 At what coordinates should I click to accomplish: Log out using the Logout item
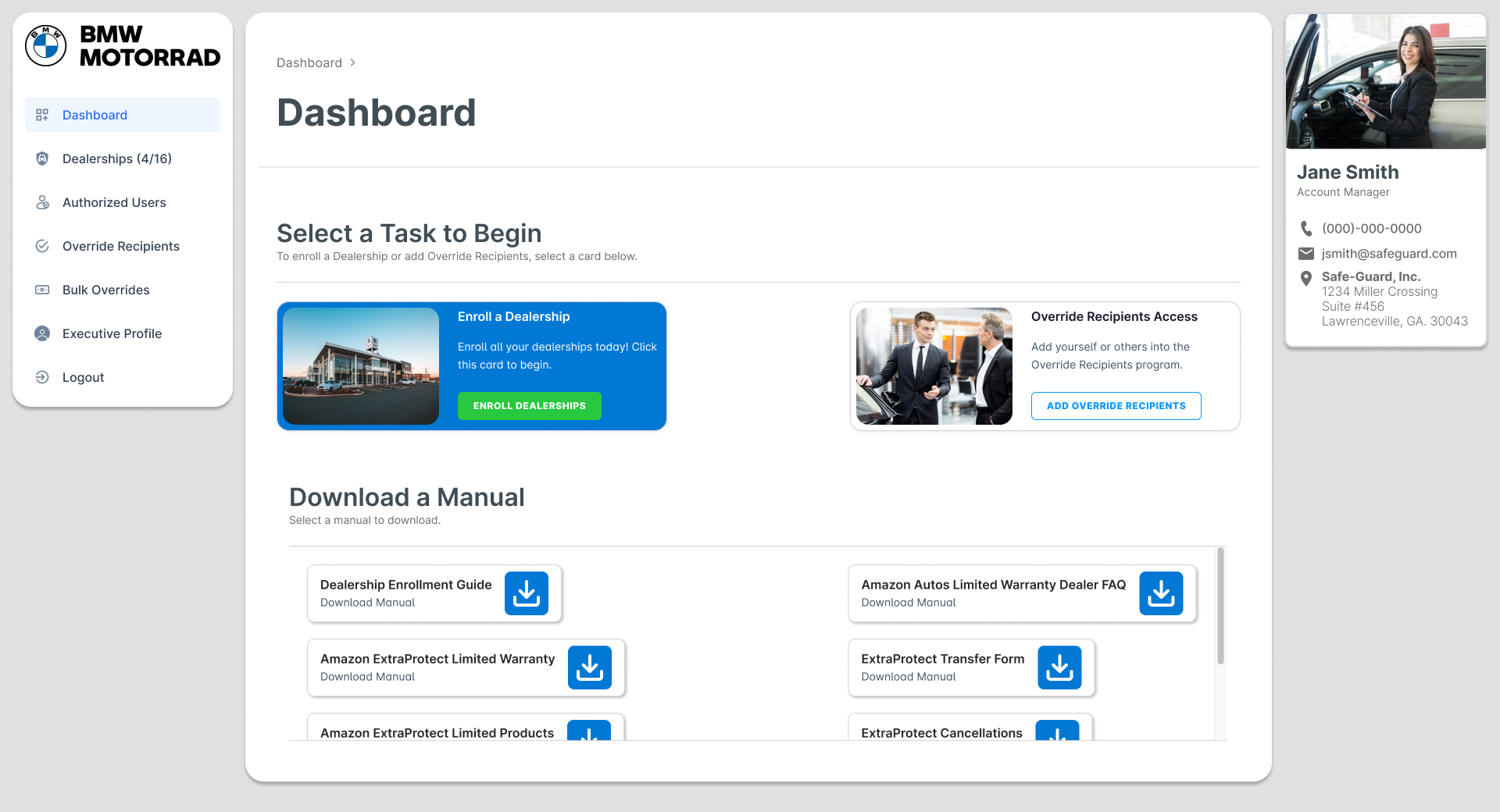pyautogui.click(x=84, y=377)
